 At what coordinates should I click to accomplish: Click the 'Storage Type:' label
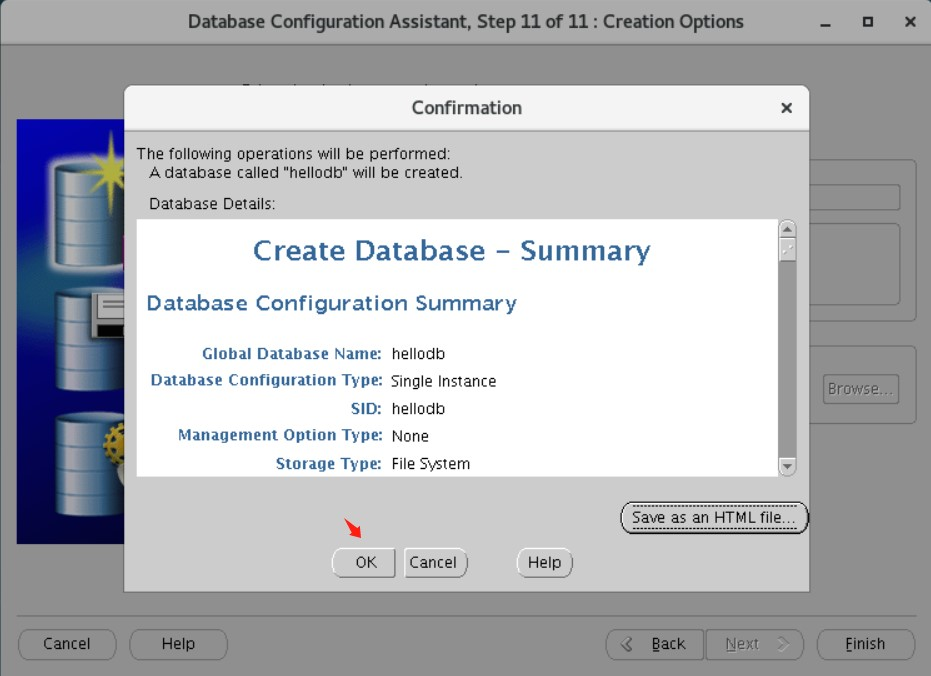point(328,464)
